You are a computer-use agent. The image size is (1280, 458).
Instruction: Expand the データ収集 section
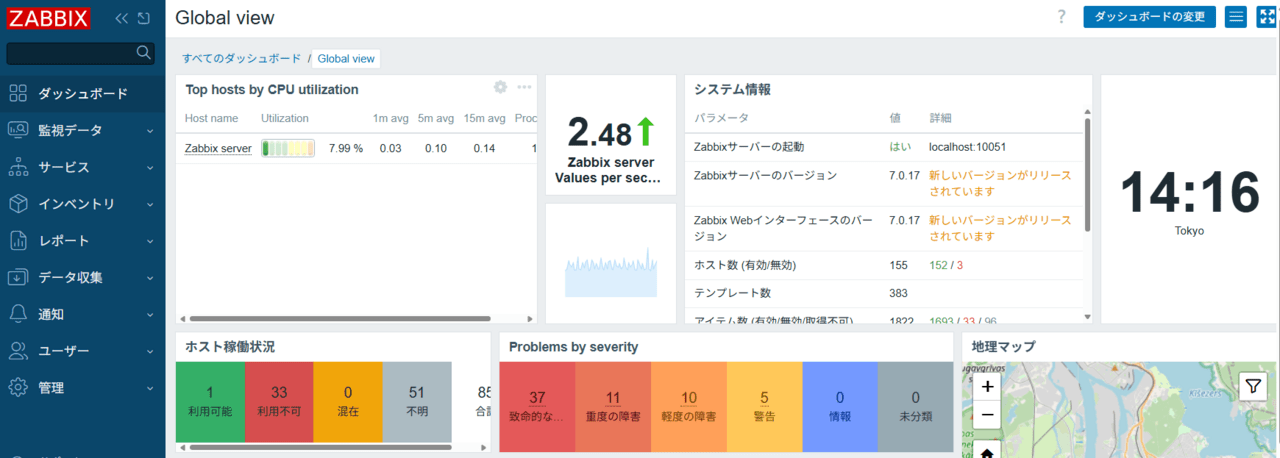[x=82, y=277]
